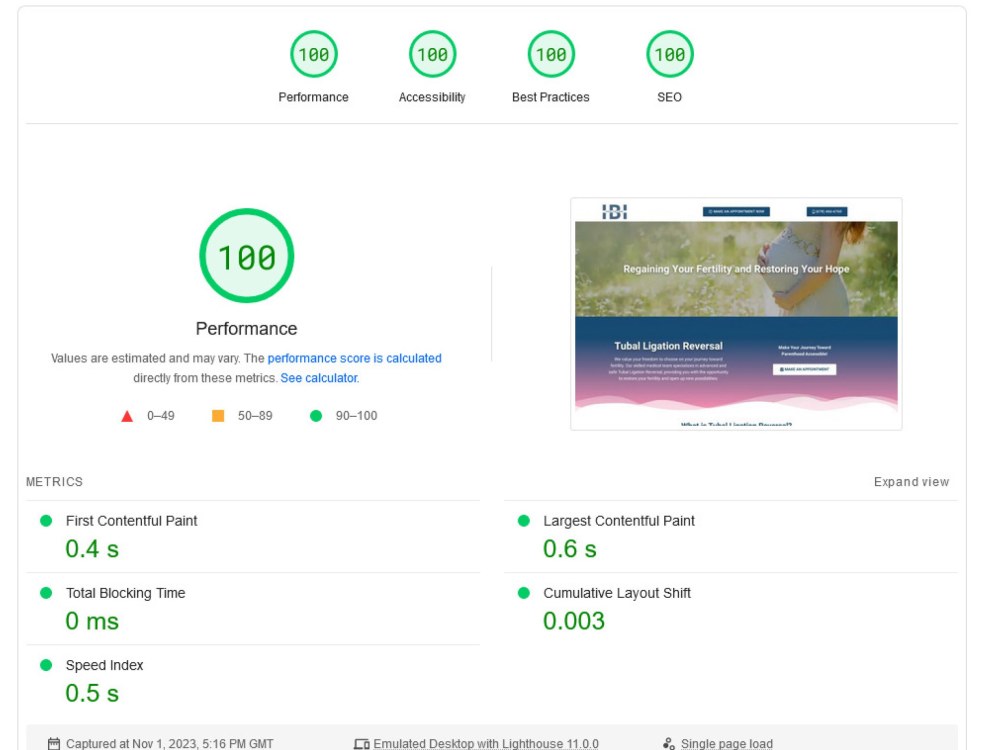Click the SEO score gauge
The width and height of the screenshot is (1000, 750).
coord(670,54)
